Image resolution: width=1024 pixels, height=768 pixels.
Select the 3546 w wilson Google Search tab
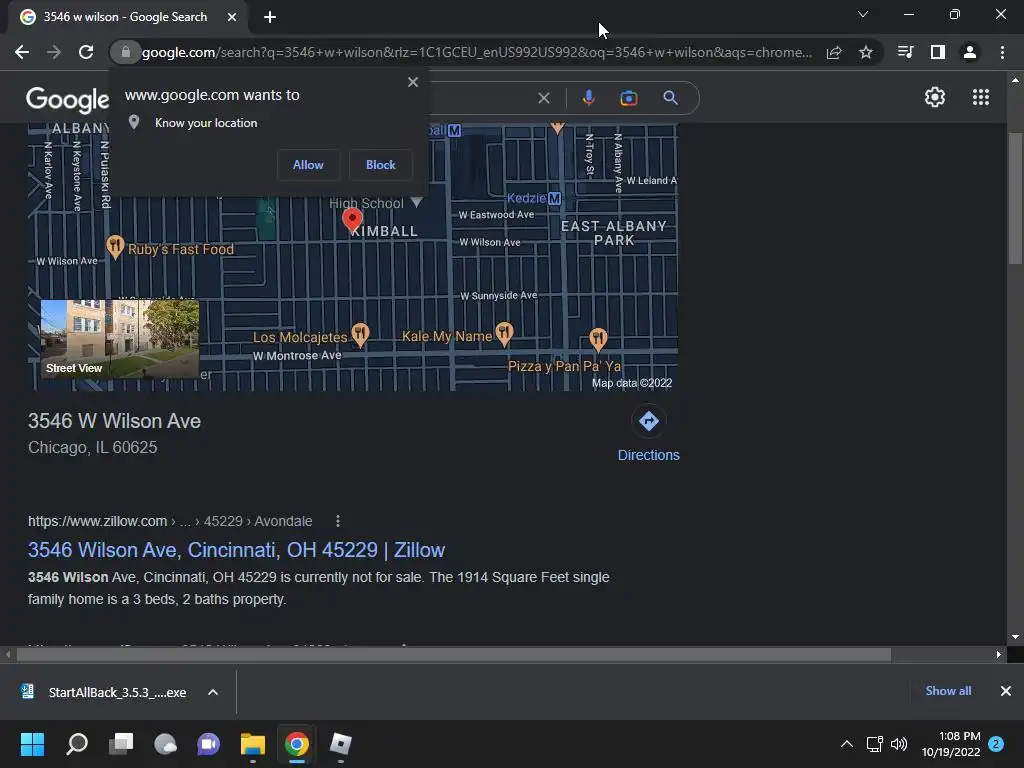pyautogui.click(x=124, y=17)
